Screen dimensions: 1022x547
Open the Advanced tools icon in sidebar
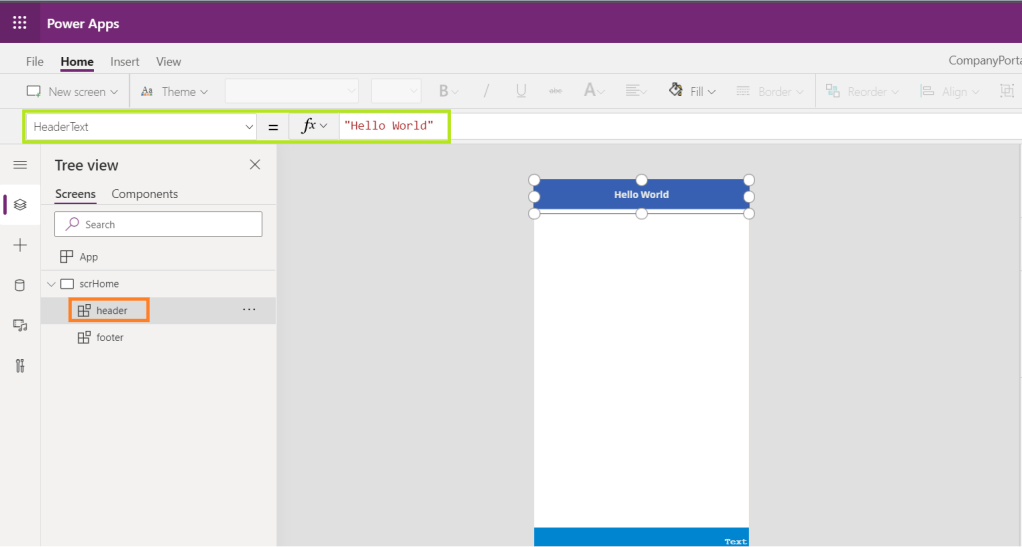click(20, 365)
